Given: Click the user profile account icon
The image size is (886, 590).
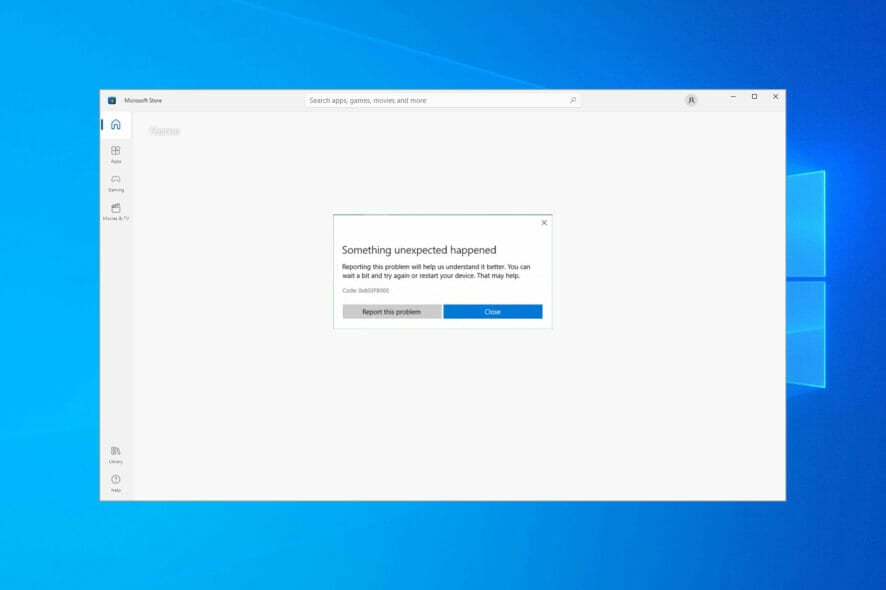Looking at the screenshot, I should click(691, 100).
